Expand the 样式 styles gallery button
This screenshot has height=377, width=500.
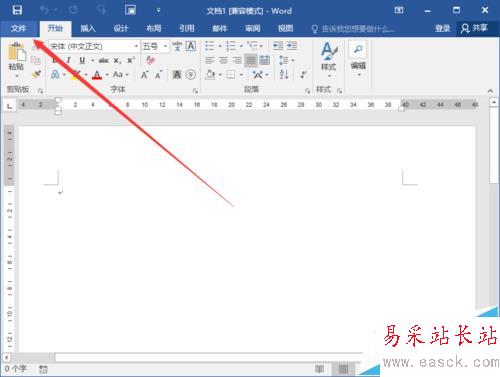[x=328, y=59]
